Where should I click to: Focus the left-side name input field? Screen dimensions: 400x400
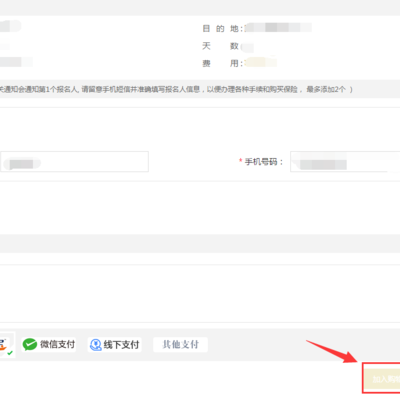click(x=74, y=162)
